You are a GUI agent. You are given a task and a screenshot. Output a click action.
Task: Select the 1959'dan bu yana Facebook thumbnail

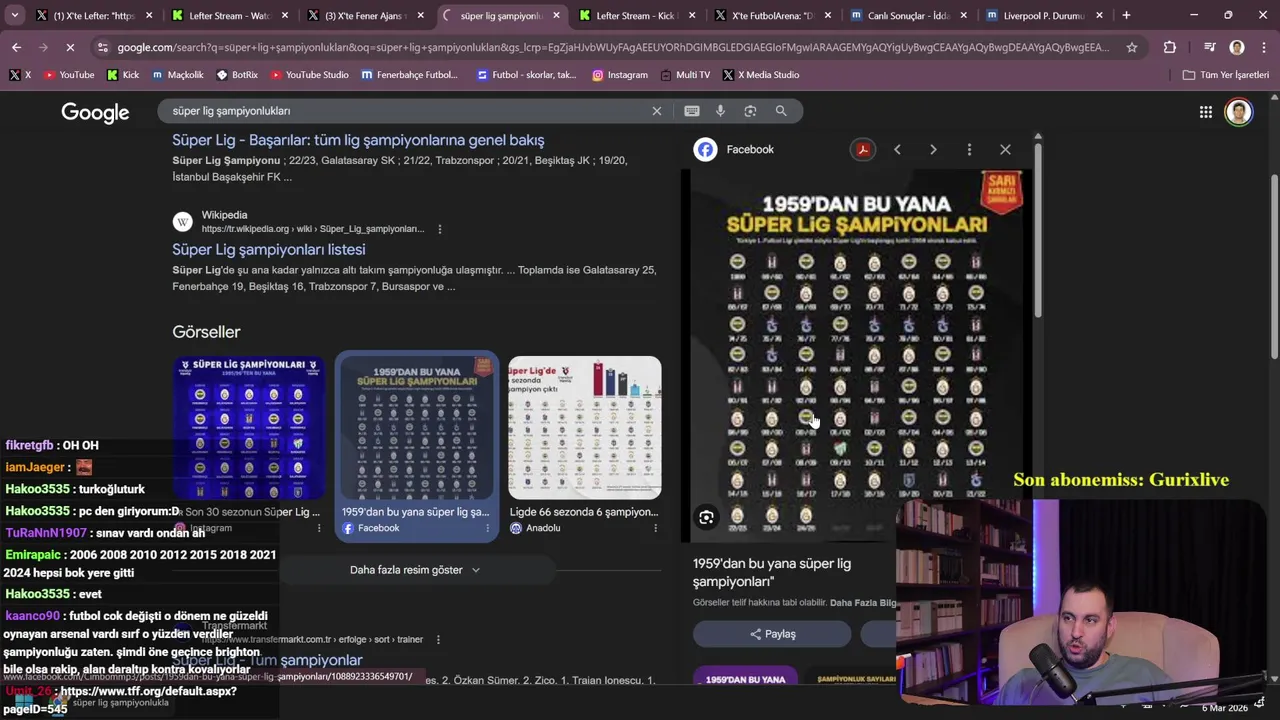point(417,427)
